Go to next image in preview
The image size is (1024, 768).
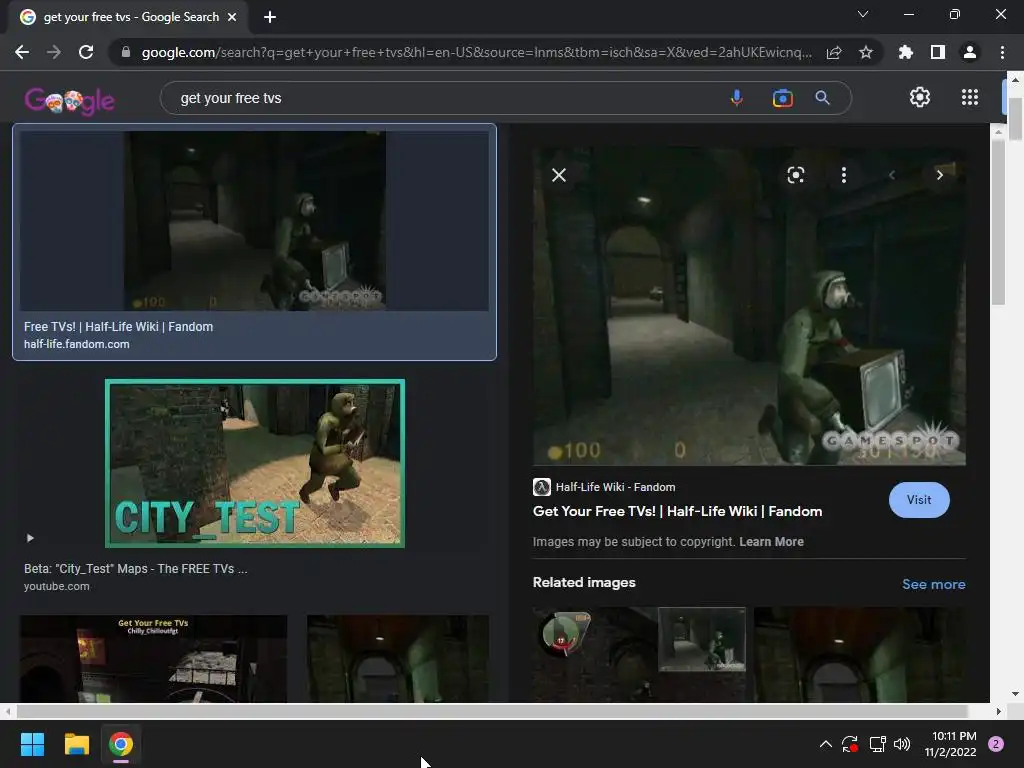pyautogui.click(x=940, y=175)
